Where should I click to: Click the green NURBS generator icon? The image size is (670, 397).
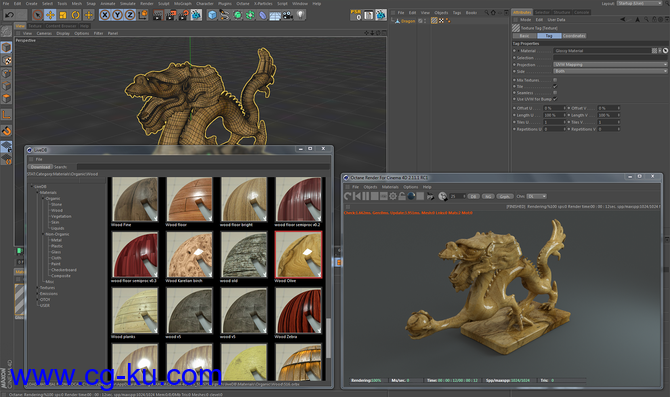coord(237,15)
